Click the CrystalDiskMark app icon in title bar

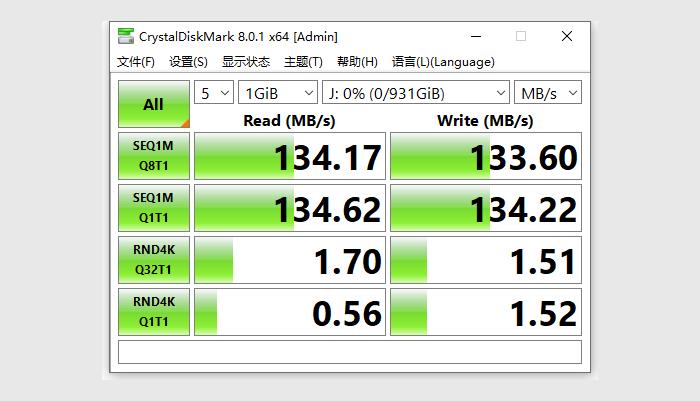pos(125,36)
